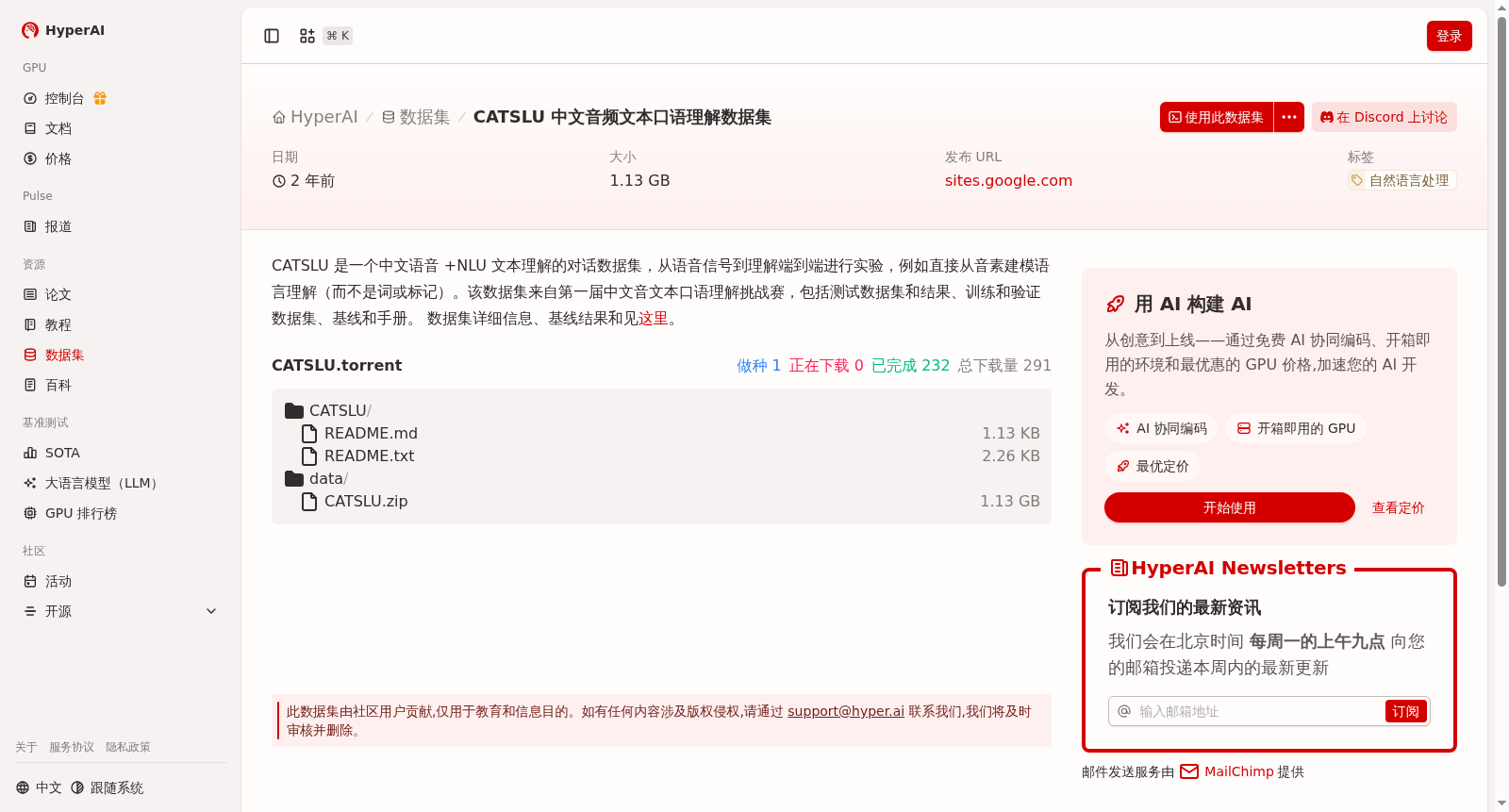Click HyperAI in the breadcrumb
Screen dimensions: 1509x812
pos(324,117)
